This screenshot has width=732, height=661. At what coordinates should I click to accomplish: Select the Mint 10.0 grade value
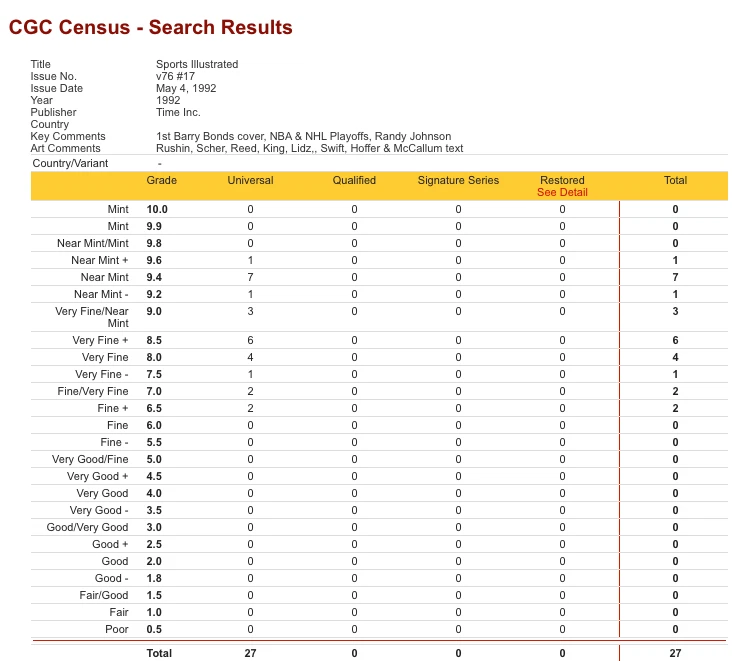157,209
